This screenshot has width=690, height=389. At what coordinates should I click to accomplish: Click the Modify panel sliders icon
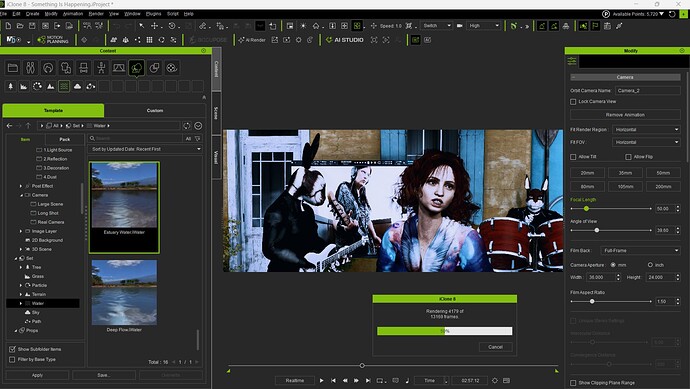[x=572, y=61]
